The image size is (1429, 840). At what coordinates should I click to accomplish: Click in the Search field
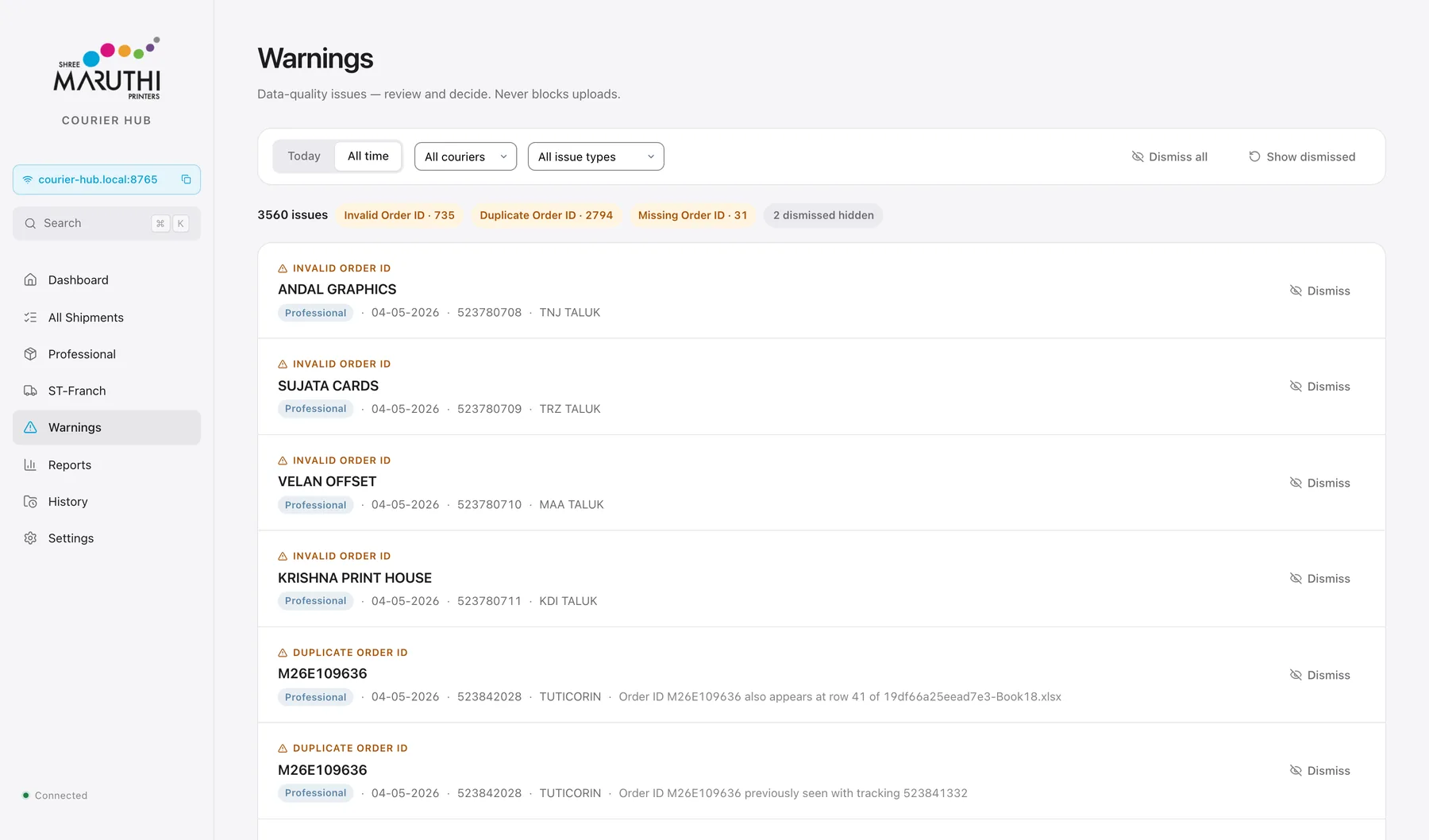pyautogui.click(x=106, y=223)
